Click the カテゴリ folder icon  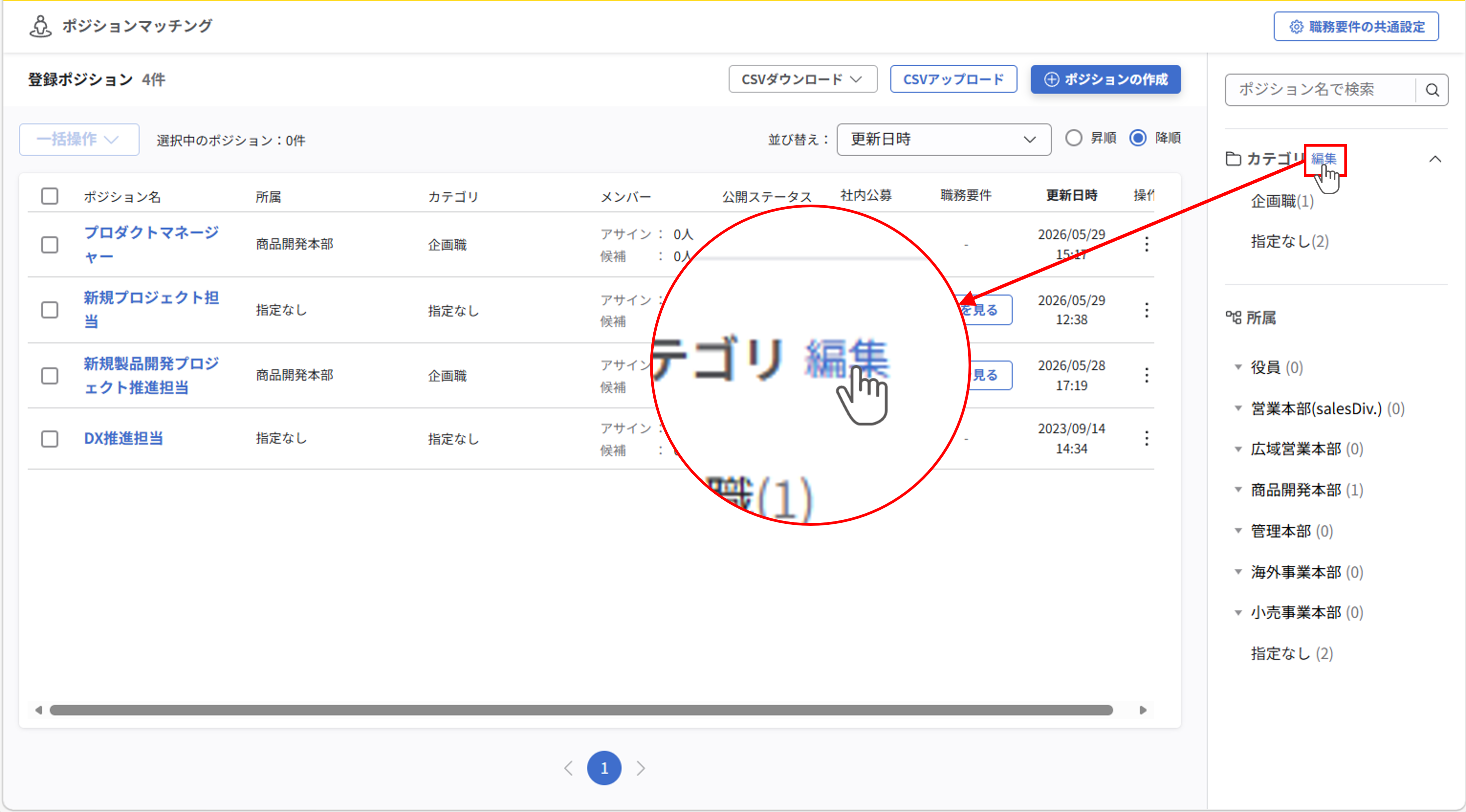[x=1233, y=159]
